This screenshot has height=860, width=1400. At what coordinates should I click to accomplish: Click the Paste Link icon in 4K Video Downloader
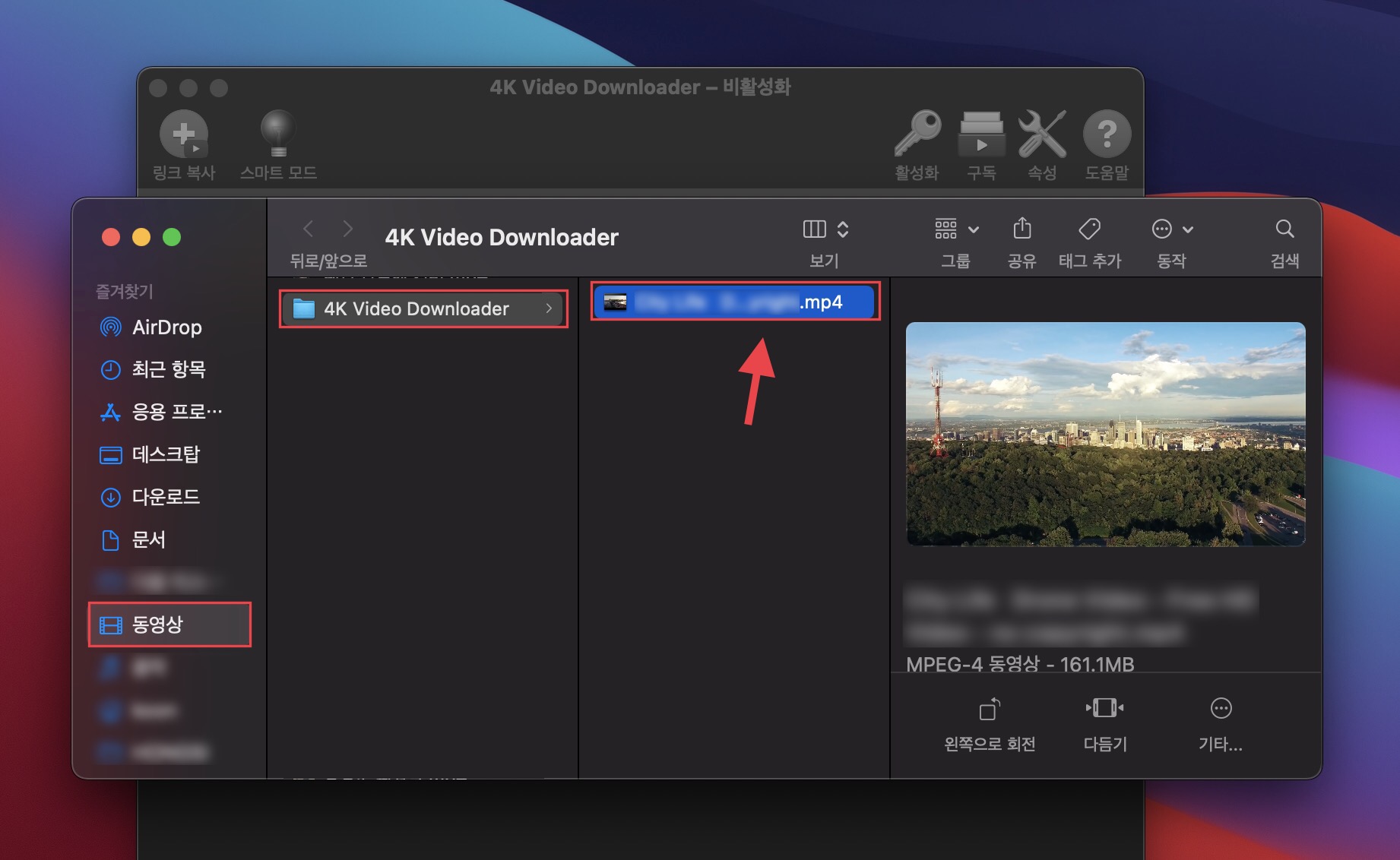[x=184, y=134]
